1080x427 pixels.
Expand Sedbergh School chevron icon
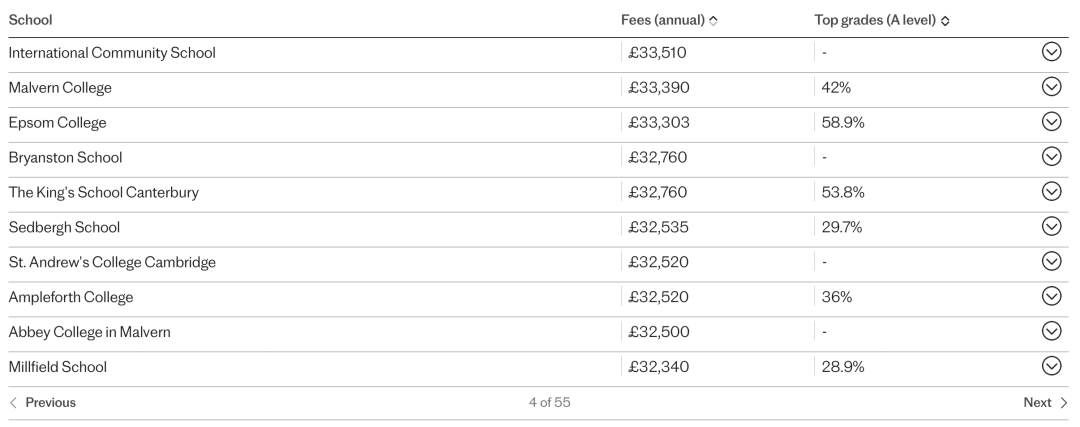click(x=1051, y=227)
